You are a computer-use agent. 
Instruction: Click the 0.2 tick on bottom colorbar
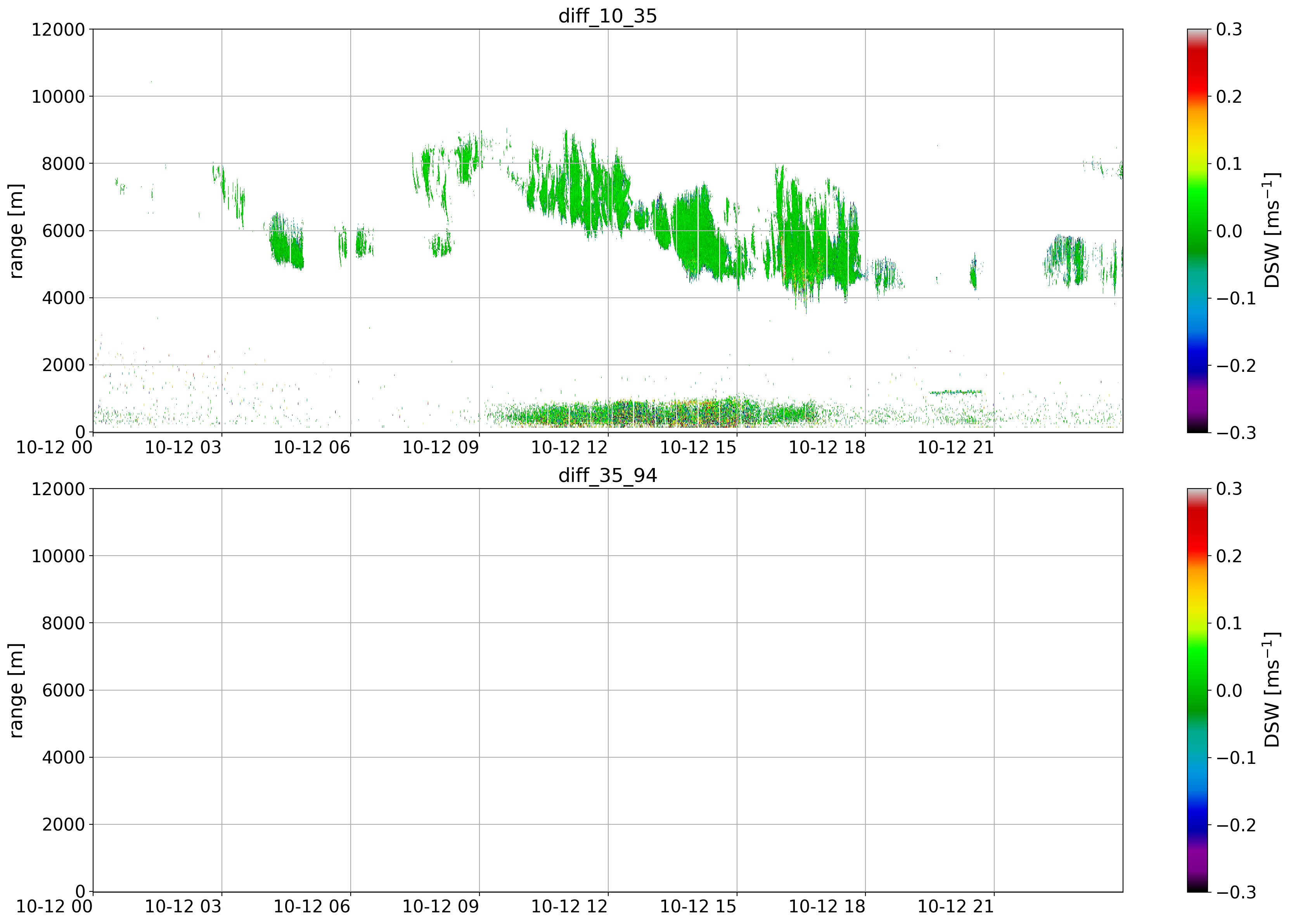pyautogui.click(x=1229, y=556)
